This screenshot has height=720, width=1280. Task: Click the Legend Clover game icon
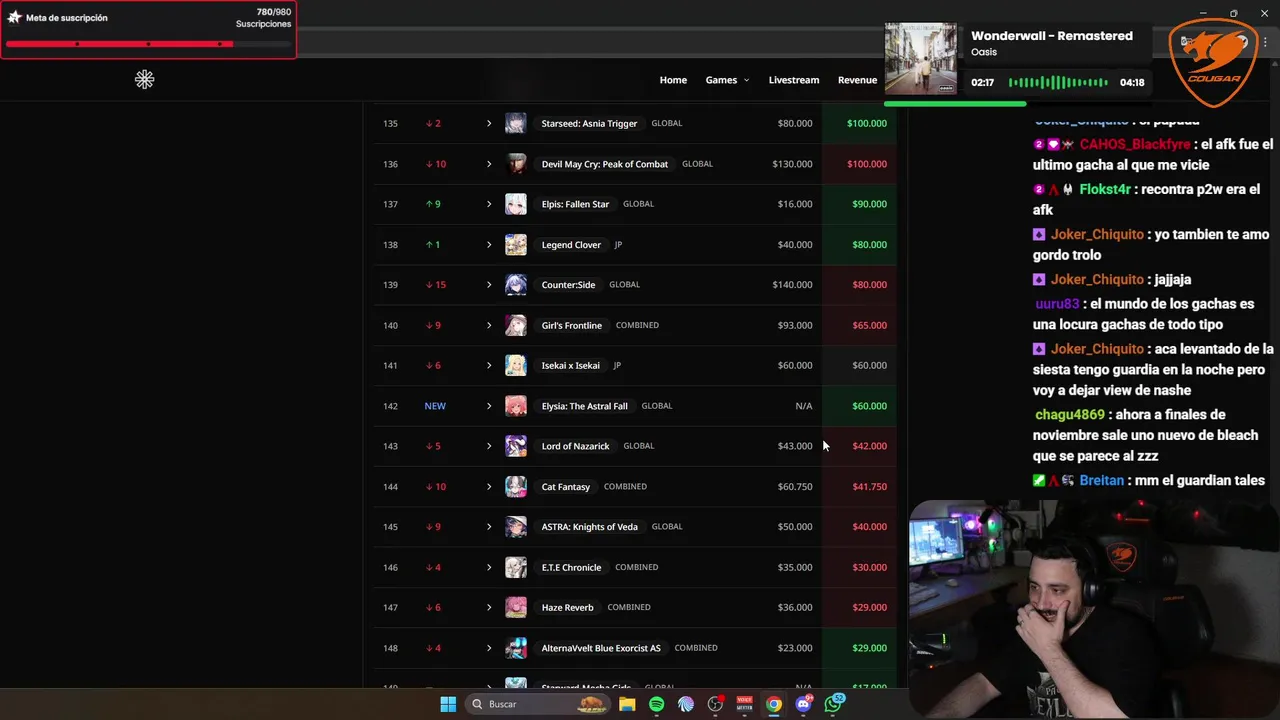[516, 245]
